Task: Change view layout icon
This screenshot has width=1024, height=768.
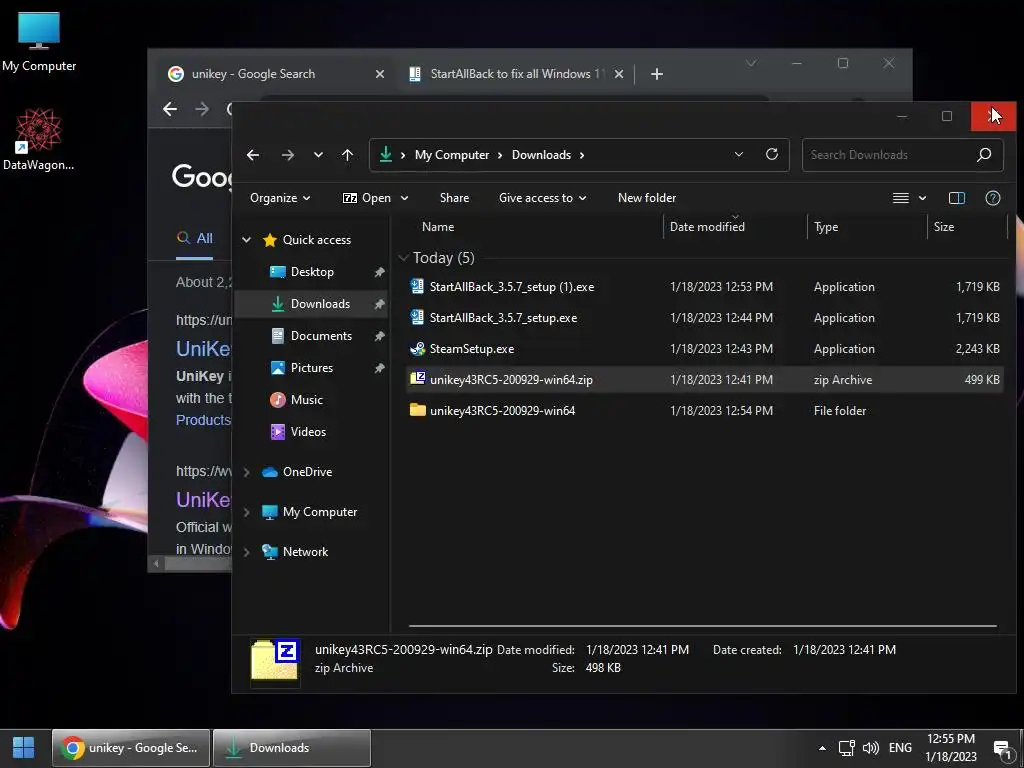Action: [x=901, y=198]
